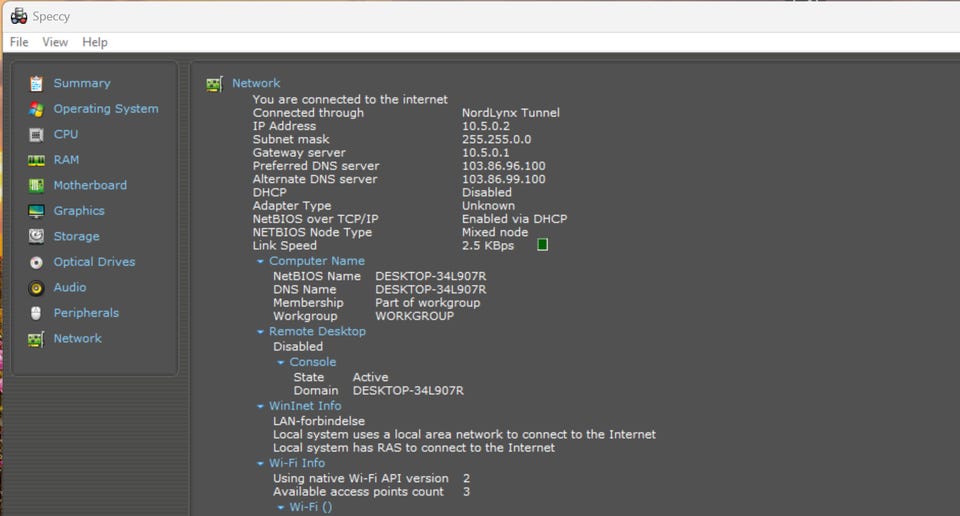Collapse the Remote Desktop section
Screen dimensions: 960x516
(260, 332)
